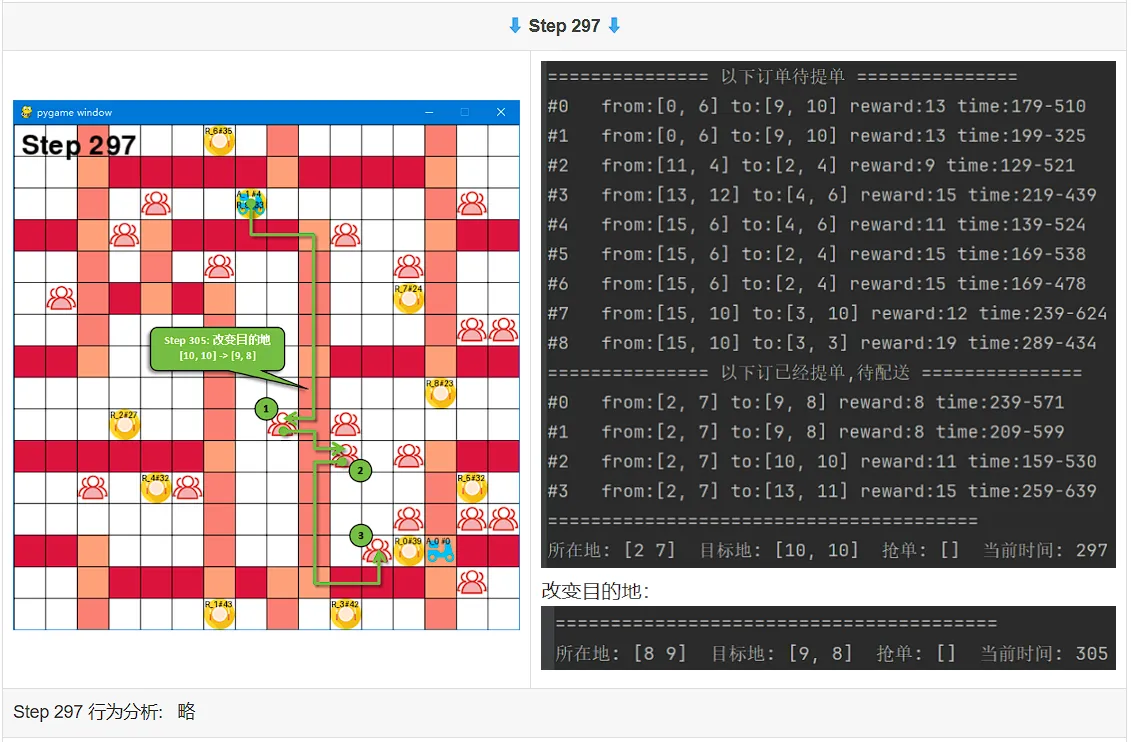Click green waypoint circle number 3
Viewport: 1131px width, 742px height.
(361, 535)
